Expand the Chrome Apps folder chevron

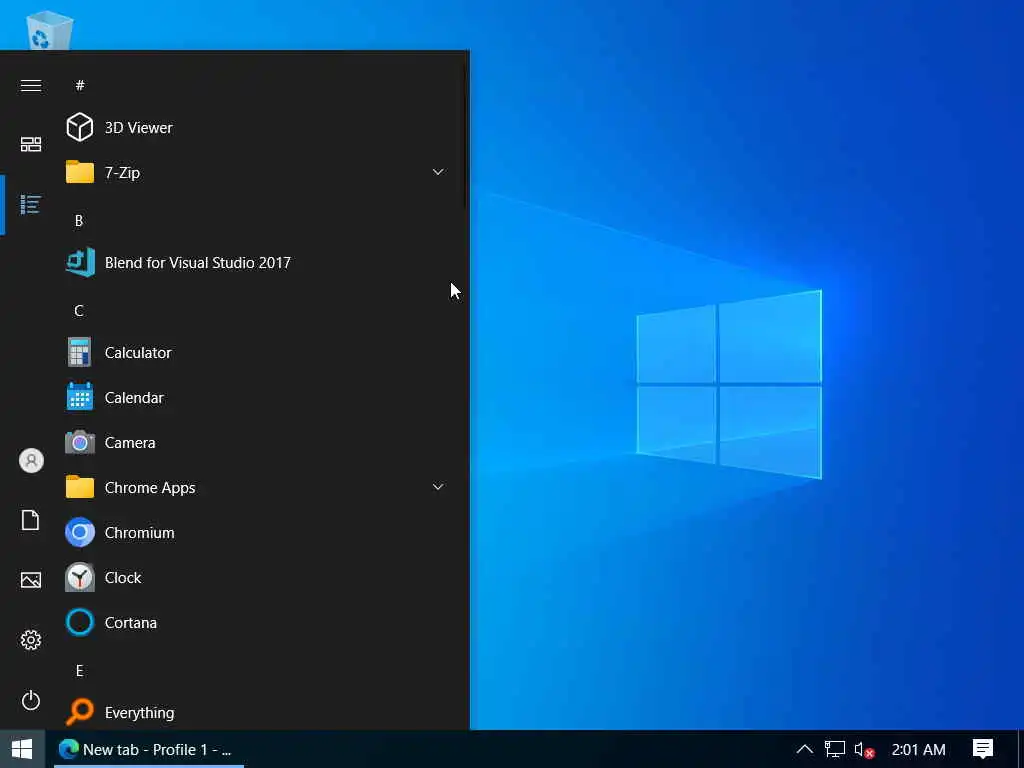click(x=438, y=487)
